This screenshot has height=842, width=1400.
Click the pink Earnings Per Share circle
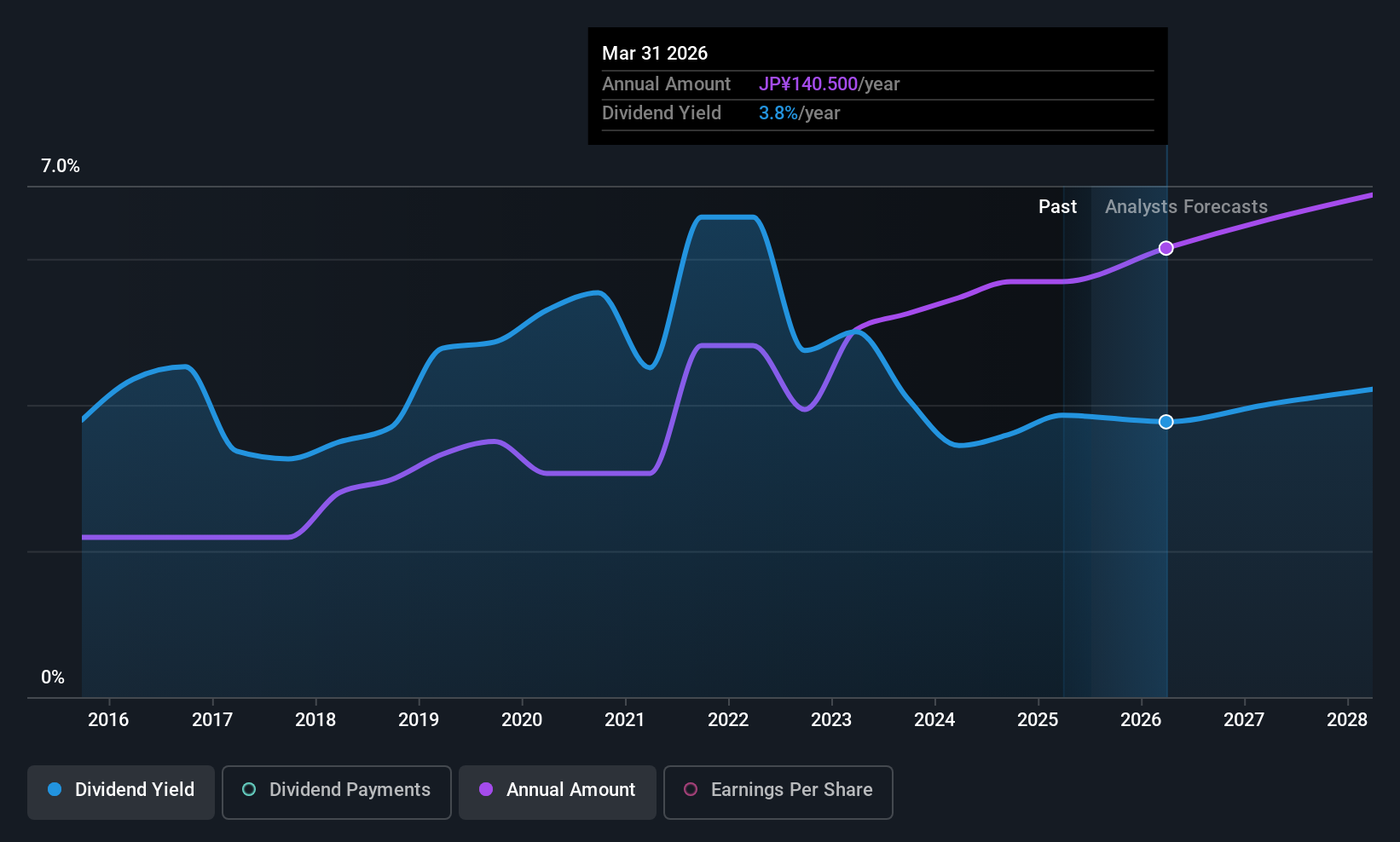[691, 789]
